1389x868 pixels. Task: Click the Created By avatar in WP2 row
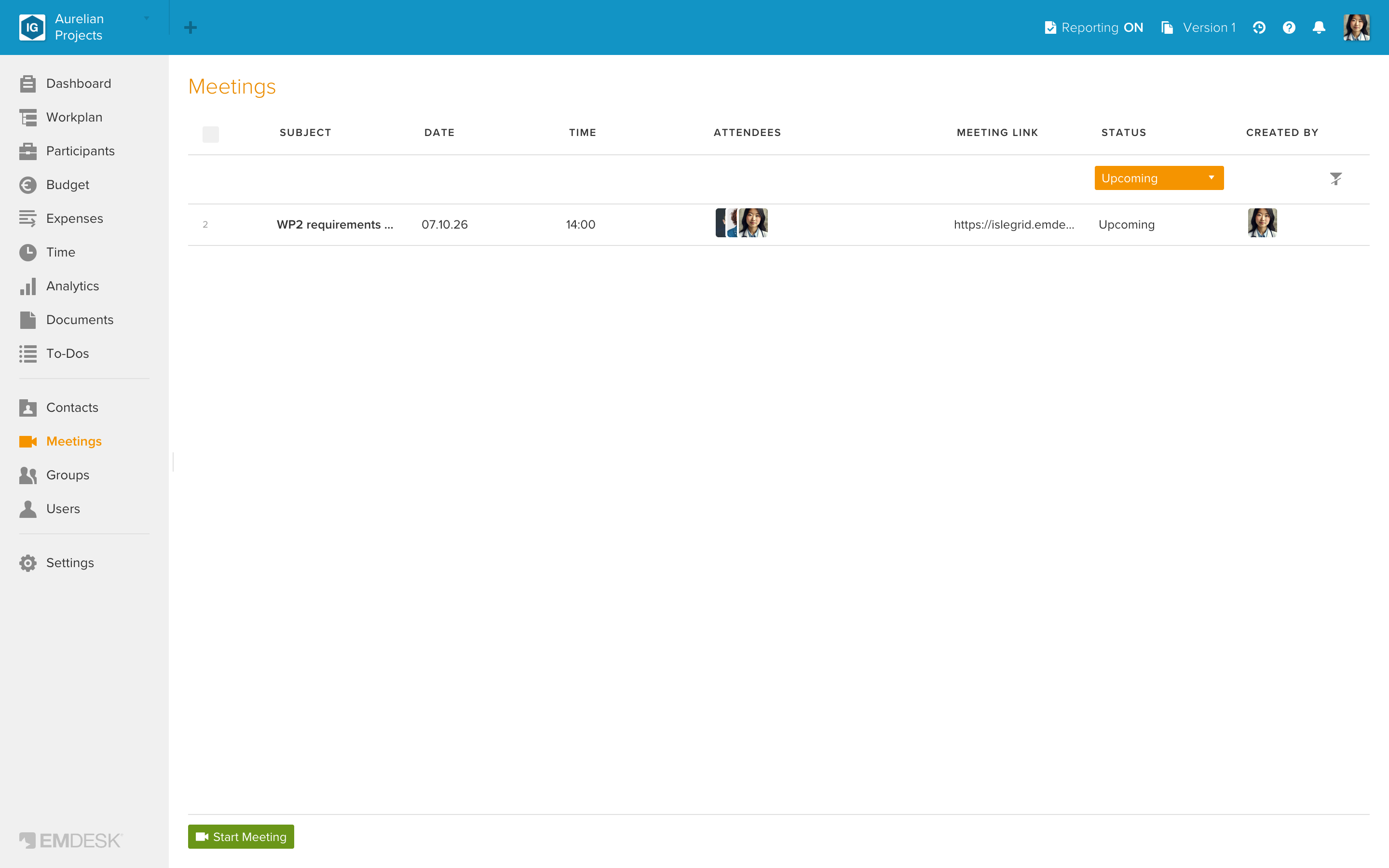click(1262, 223)
